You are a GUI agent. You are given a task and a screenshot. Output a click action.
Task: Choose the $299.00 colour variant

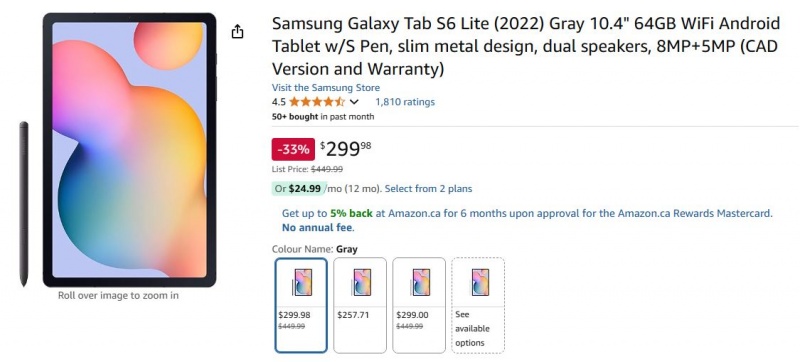tap(418, 305)
